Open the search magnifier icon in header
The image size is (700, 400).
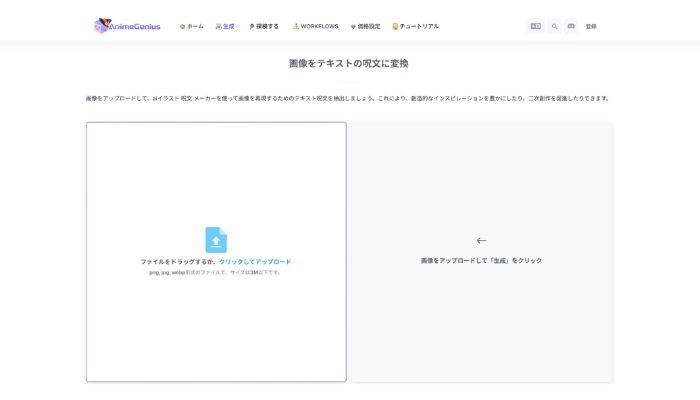click(554, 26)
